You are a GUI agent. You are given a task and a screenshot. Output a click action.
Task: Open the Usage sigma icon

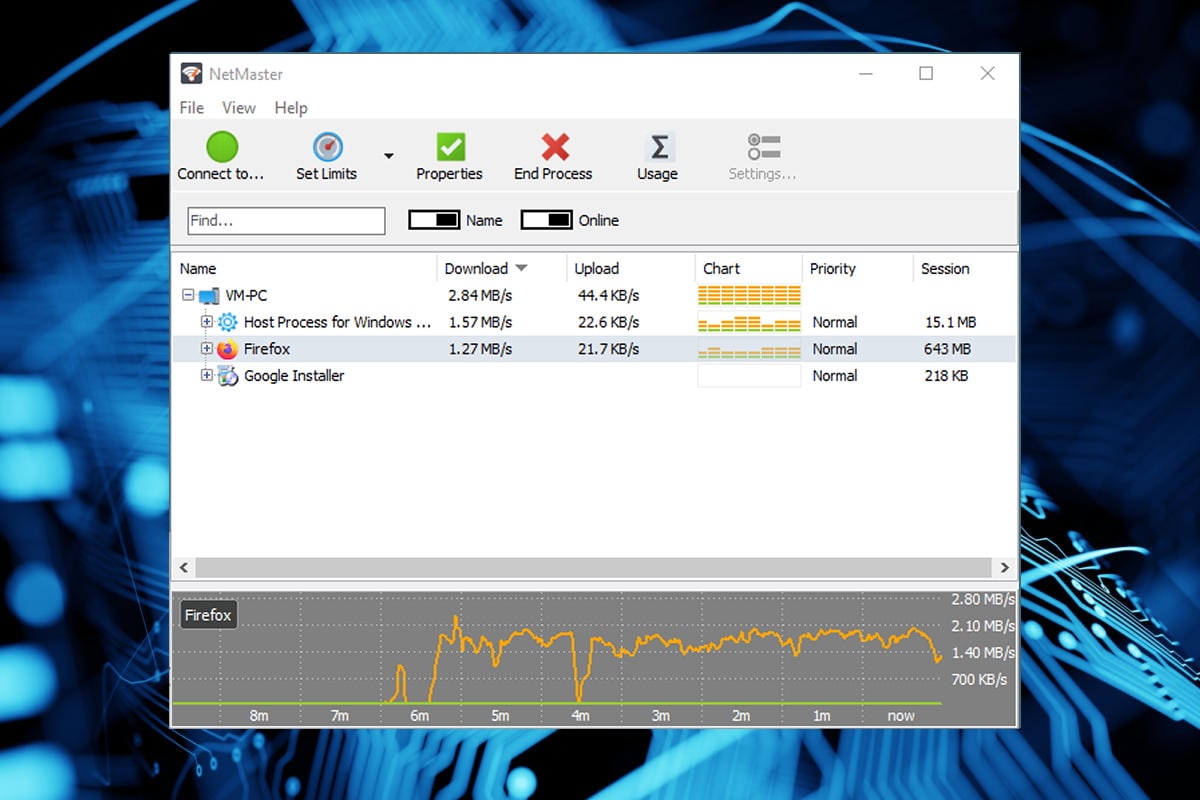(x=659, y=147)
